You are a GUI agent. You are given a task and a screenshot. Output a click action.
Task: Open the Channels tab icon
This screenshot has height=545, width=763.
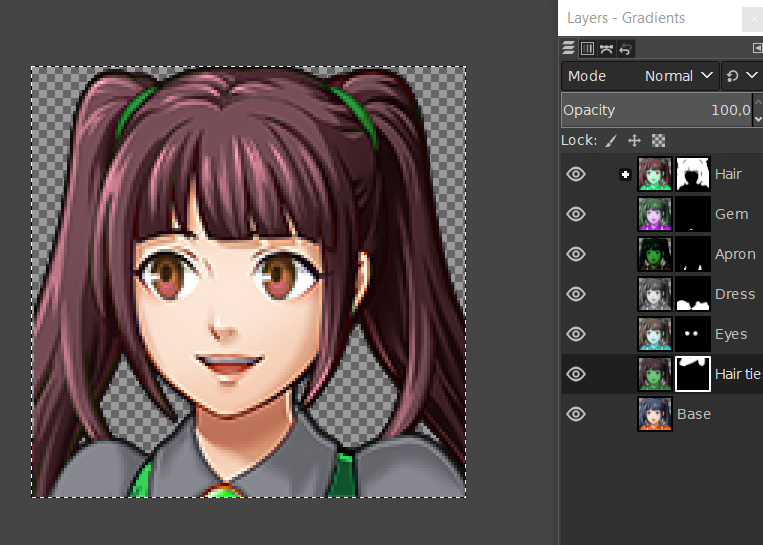click(587, 49)
